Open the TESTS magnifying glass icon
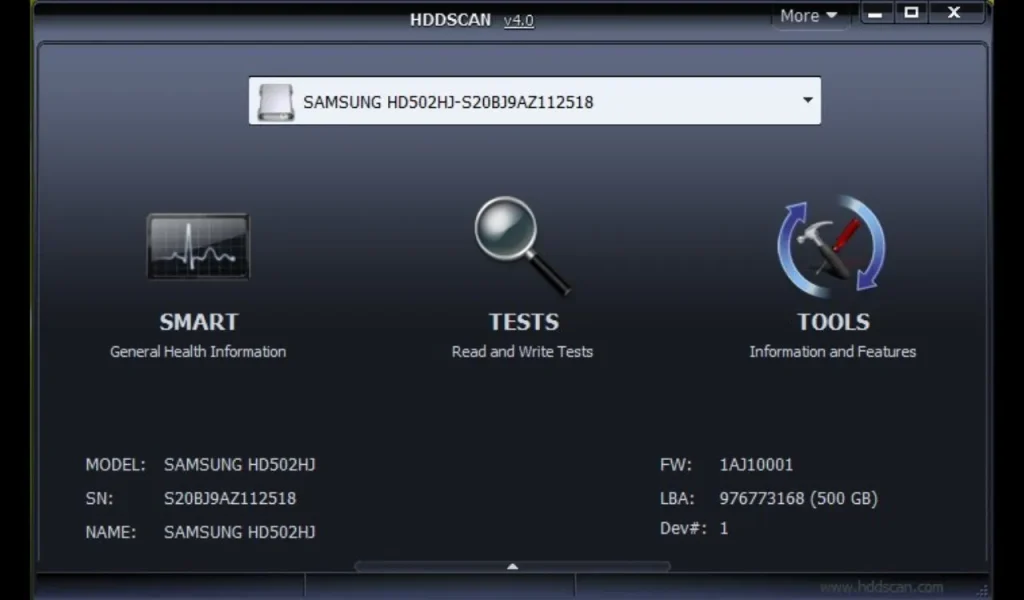Viewport: 1024px width, 600px height. point(522,245)
